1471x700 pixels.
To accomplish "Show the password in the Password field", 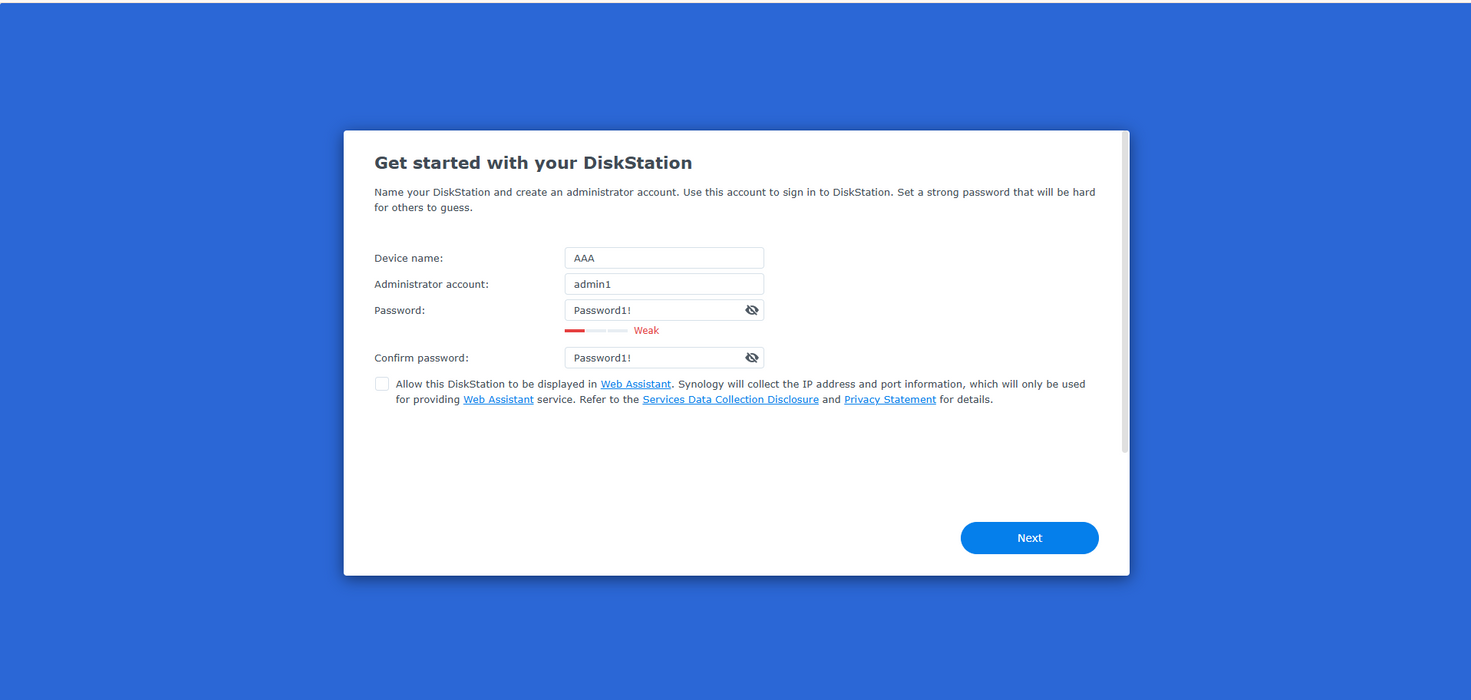I will tap(752, 310).
